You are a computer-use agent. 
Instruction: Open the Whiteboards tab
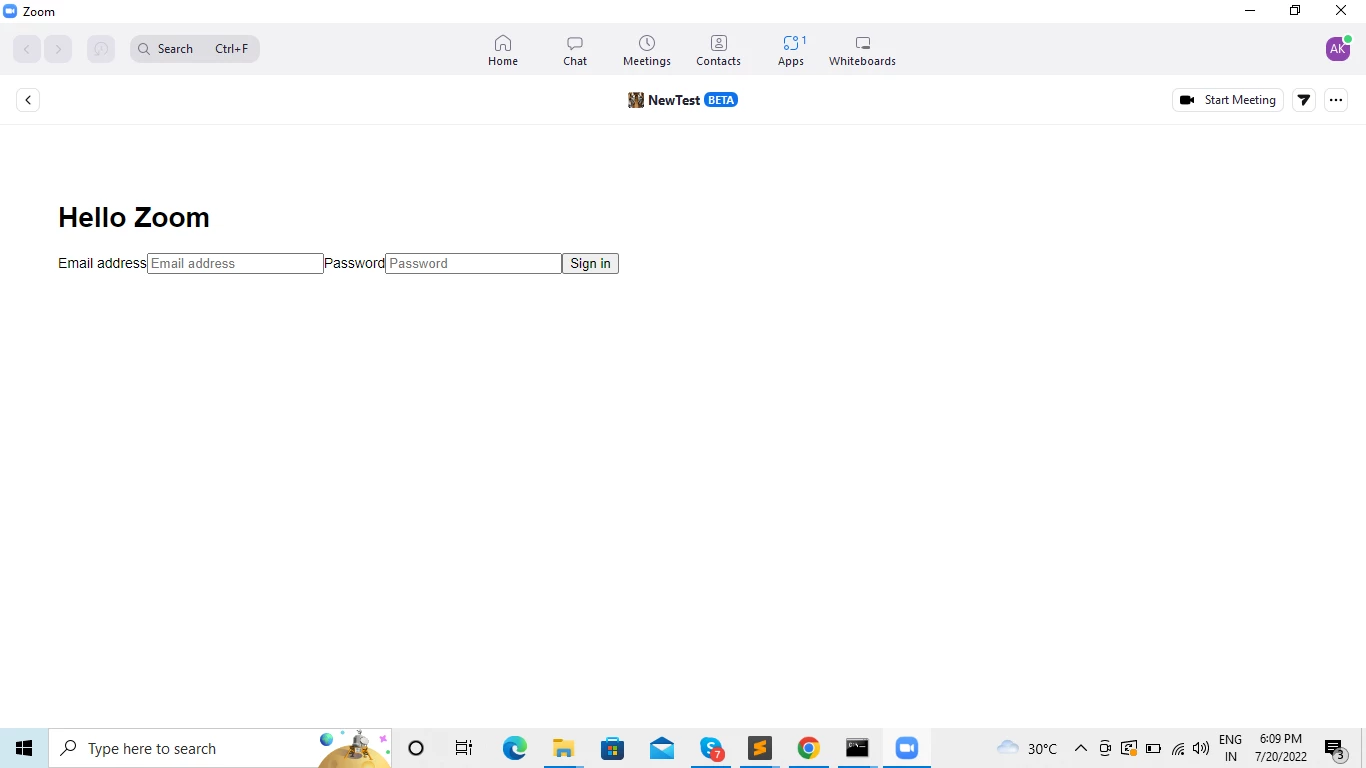(x=862, y=50)
